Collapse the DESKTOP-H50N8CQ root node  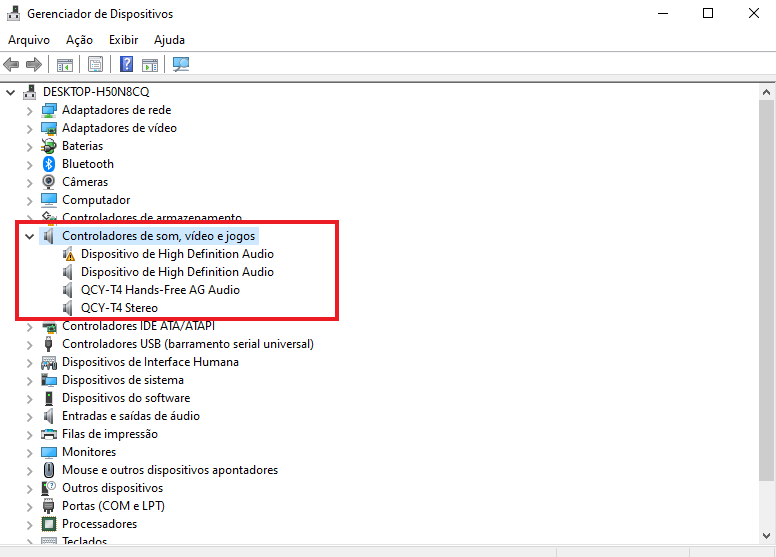coord(10,92)
